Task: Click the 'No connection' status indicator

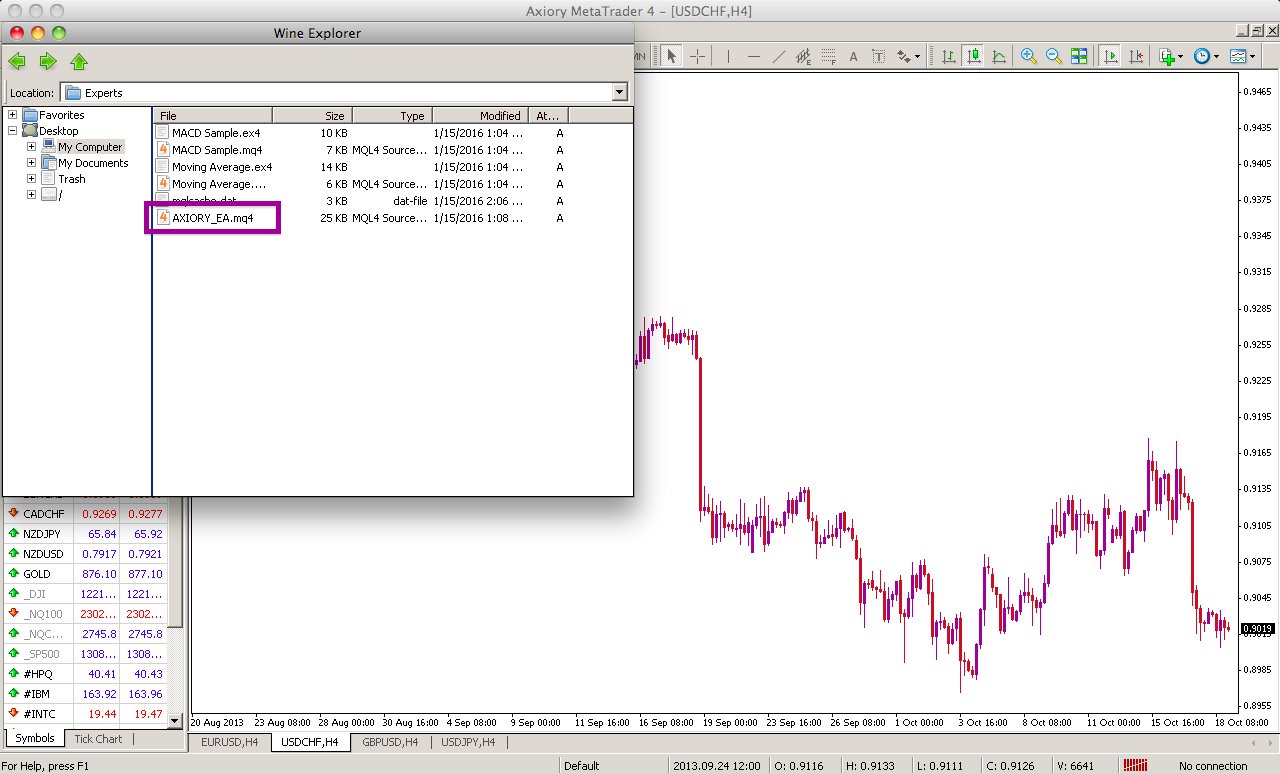Action: click(x=1212, y=766)
